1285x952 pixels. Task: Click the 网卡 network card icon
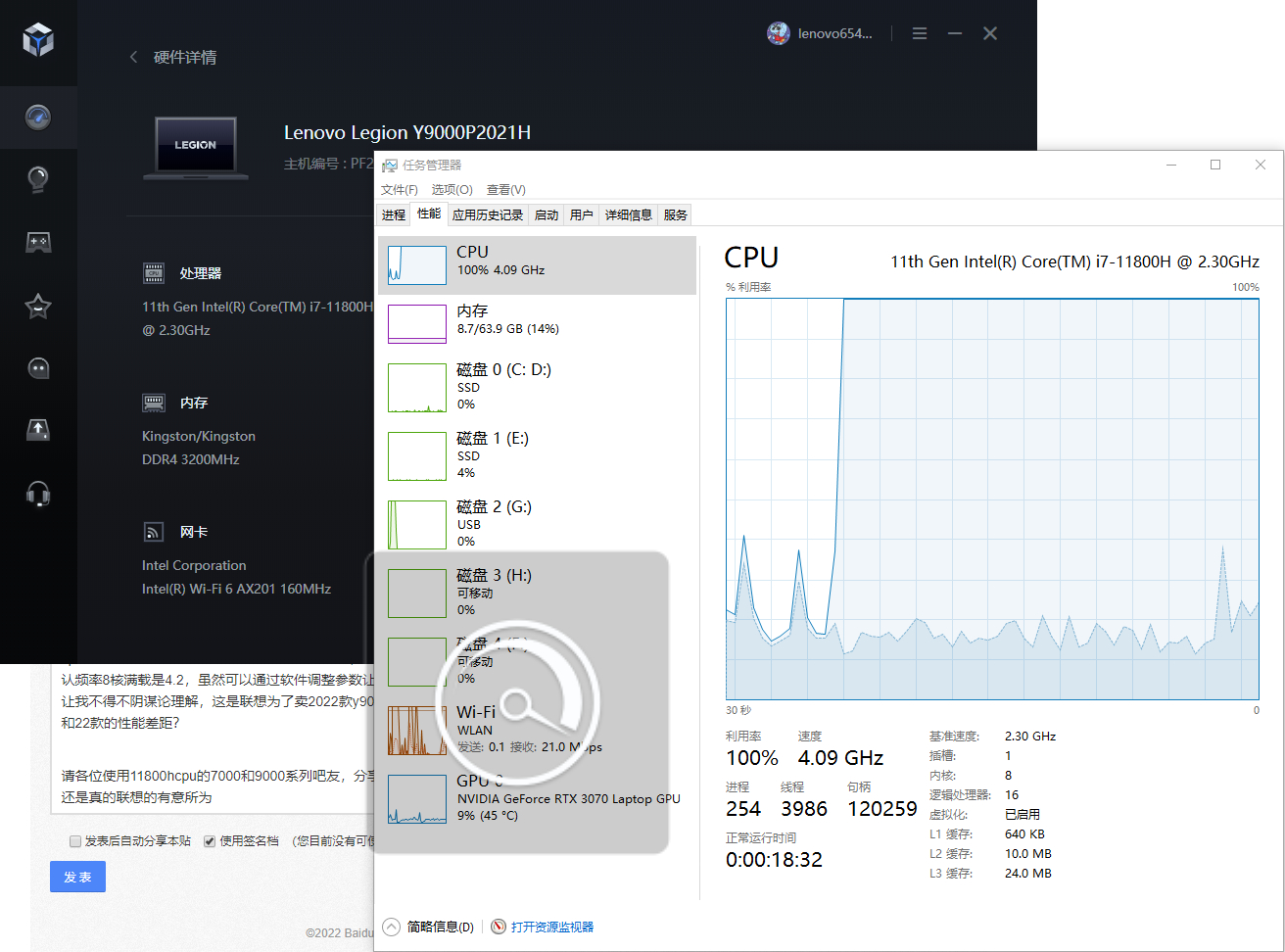(x=154, y=532)
